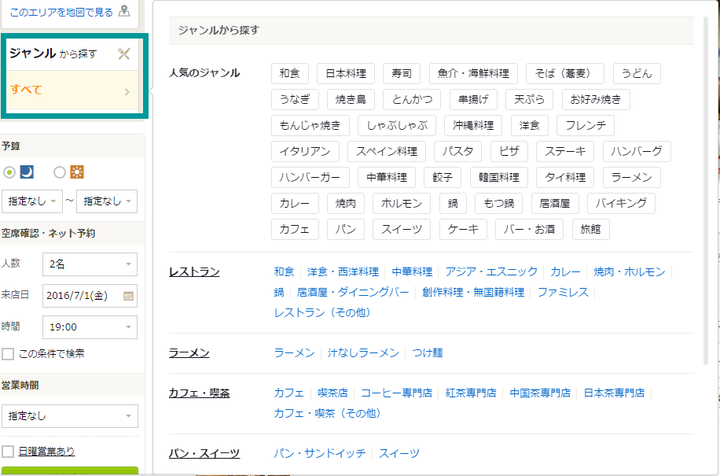The image size is (720, 476).
Task: Select the 焼肉 genre button
Action: point(346,203)
